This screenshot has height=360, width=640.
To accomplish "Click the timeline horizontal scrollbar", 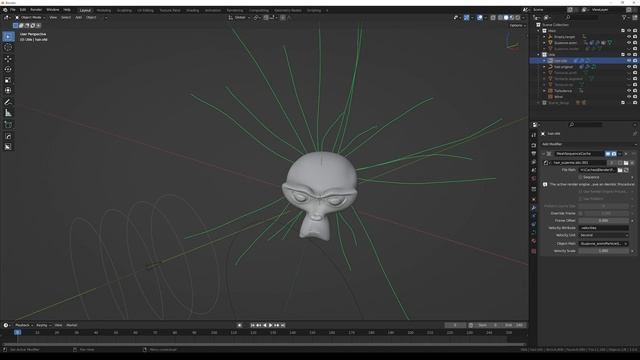I will pos(263,344).
